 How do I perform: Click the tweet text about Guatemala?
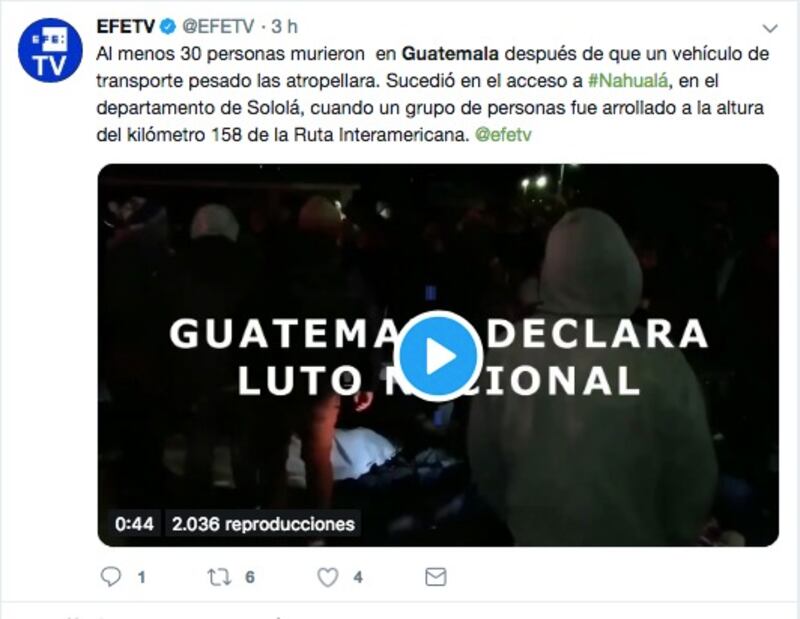point(433,94)
